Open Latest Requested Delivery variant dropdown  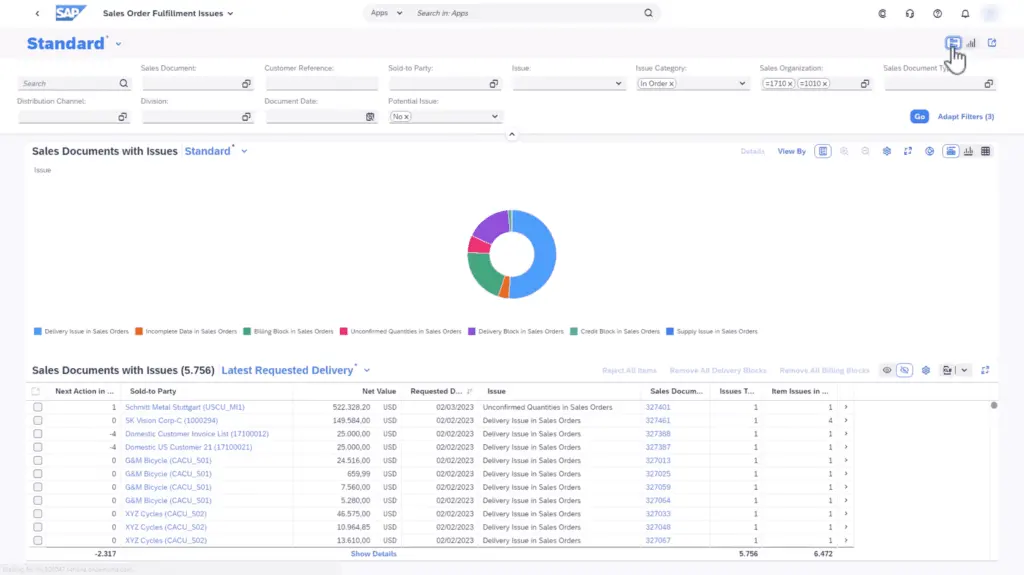[x=367, y=370]
